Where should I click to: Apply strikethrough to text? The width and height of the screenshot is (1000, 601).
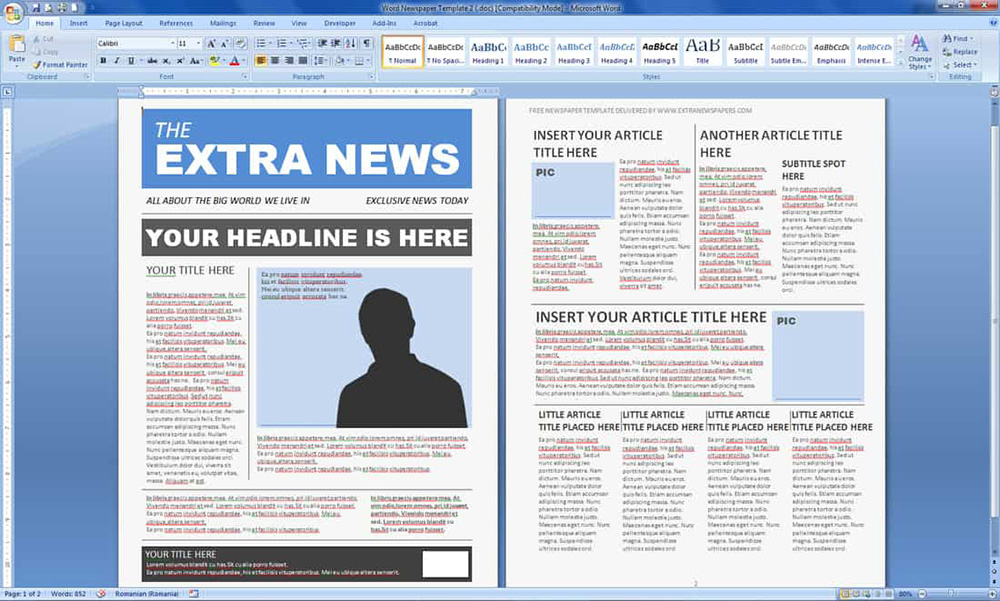pyautogui.click(x=152, y=61)
